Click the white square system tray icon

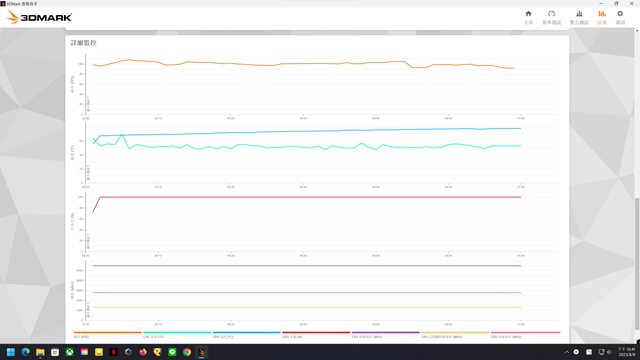coord(589,352)
